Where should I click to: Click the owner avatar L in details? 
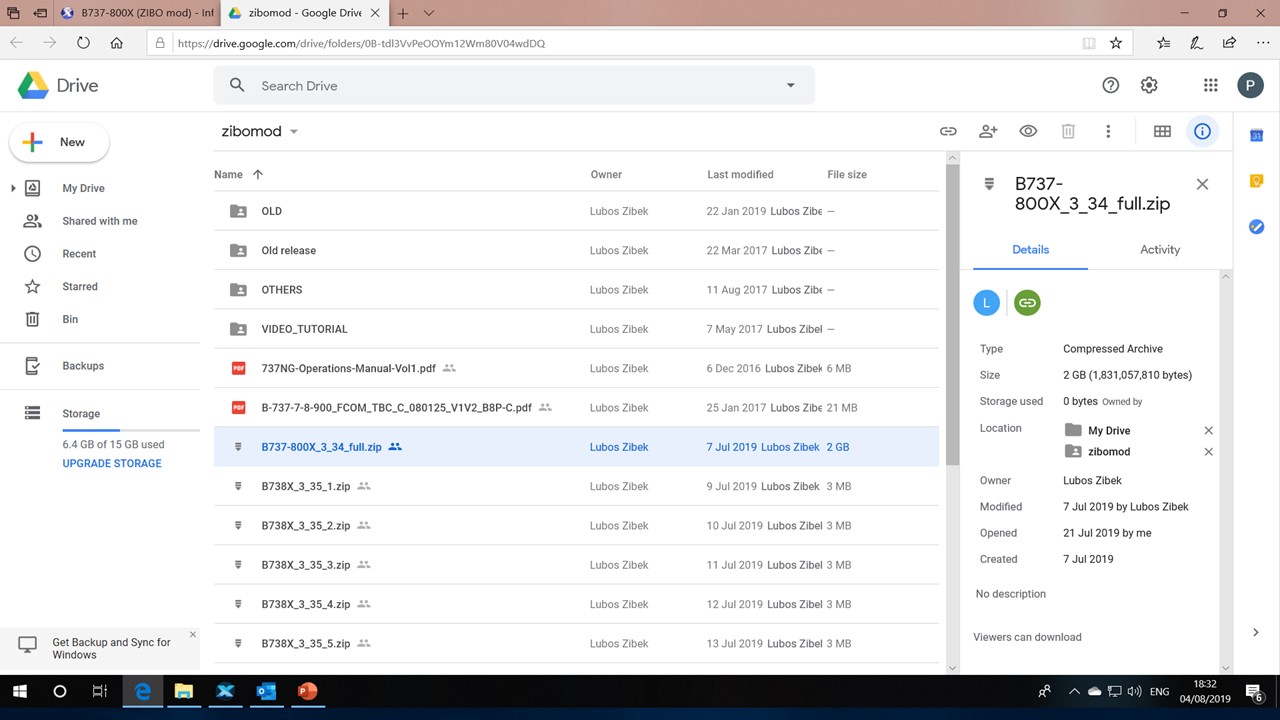coord(986,302)
